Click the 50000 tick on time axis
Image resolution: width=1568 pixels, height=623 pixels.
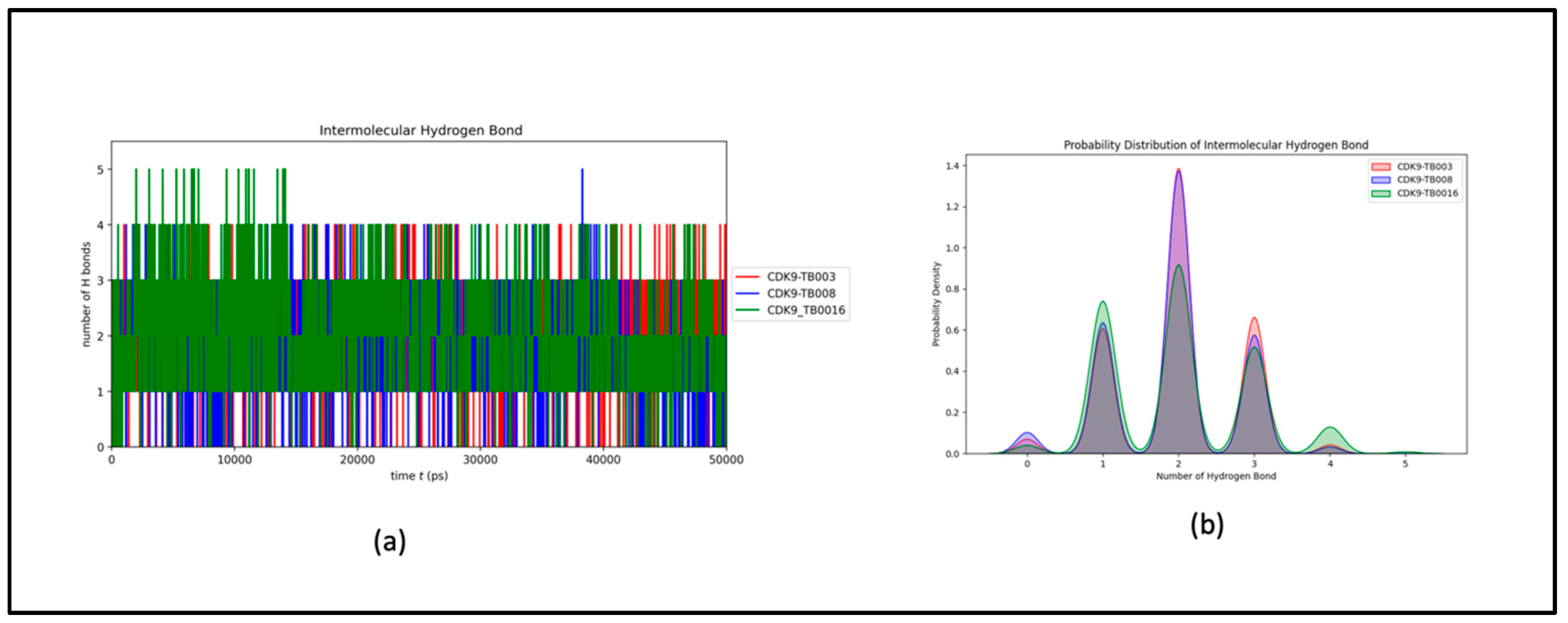tap(725, 460)
